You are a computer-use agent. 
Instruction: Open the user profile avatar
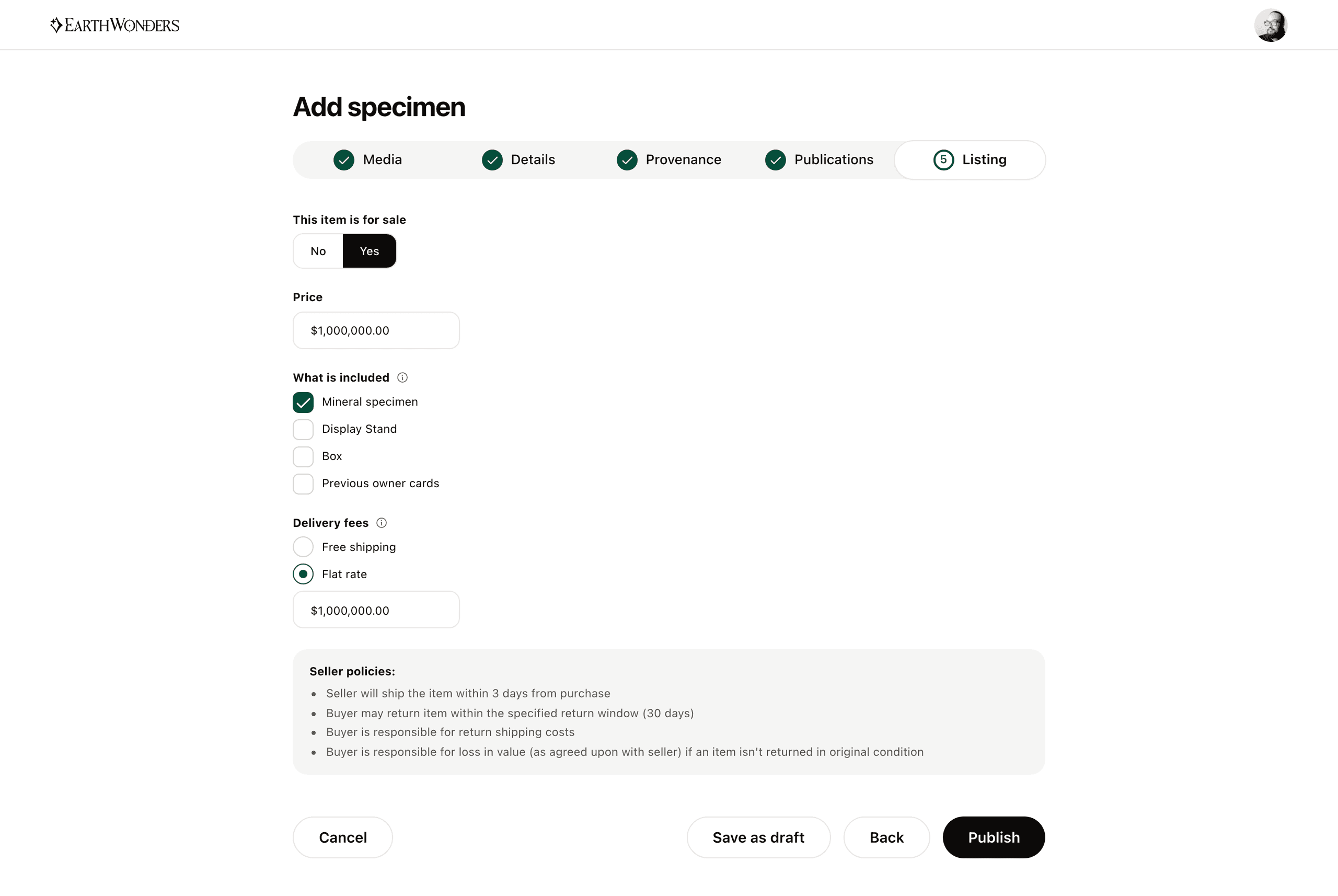[1271, 25]
